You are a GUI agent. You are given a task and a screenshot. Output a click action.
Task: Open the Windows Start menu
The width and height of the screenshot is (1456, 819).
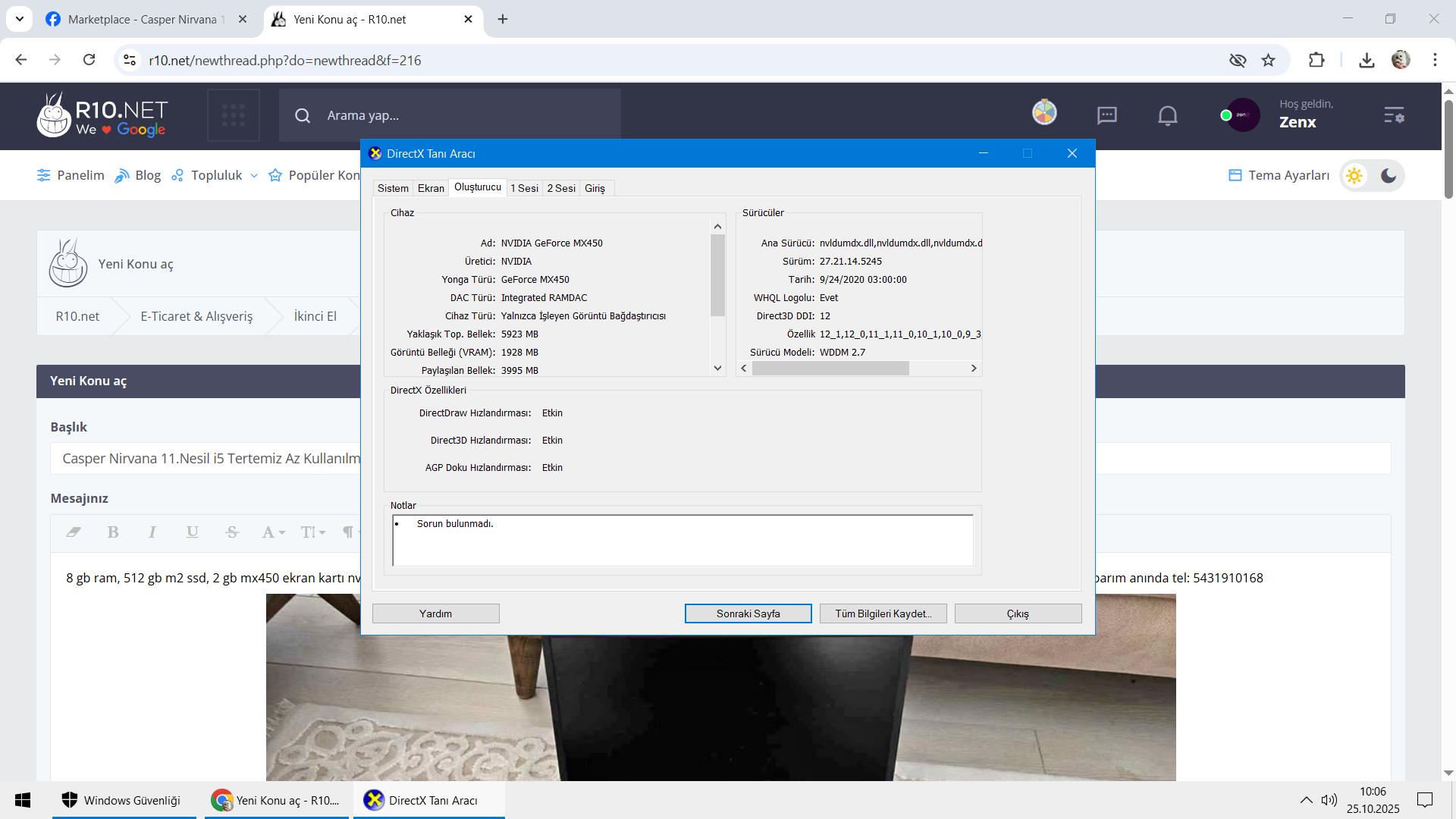(x=23, y=800)
